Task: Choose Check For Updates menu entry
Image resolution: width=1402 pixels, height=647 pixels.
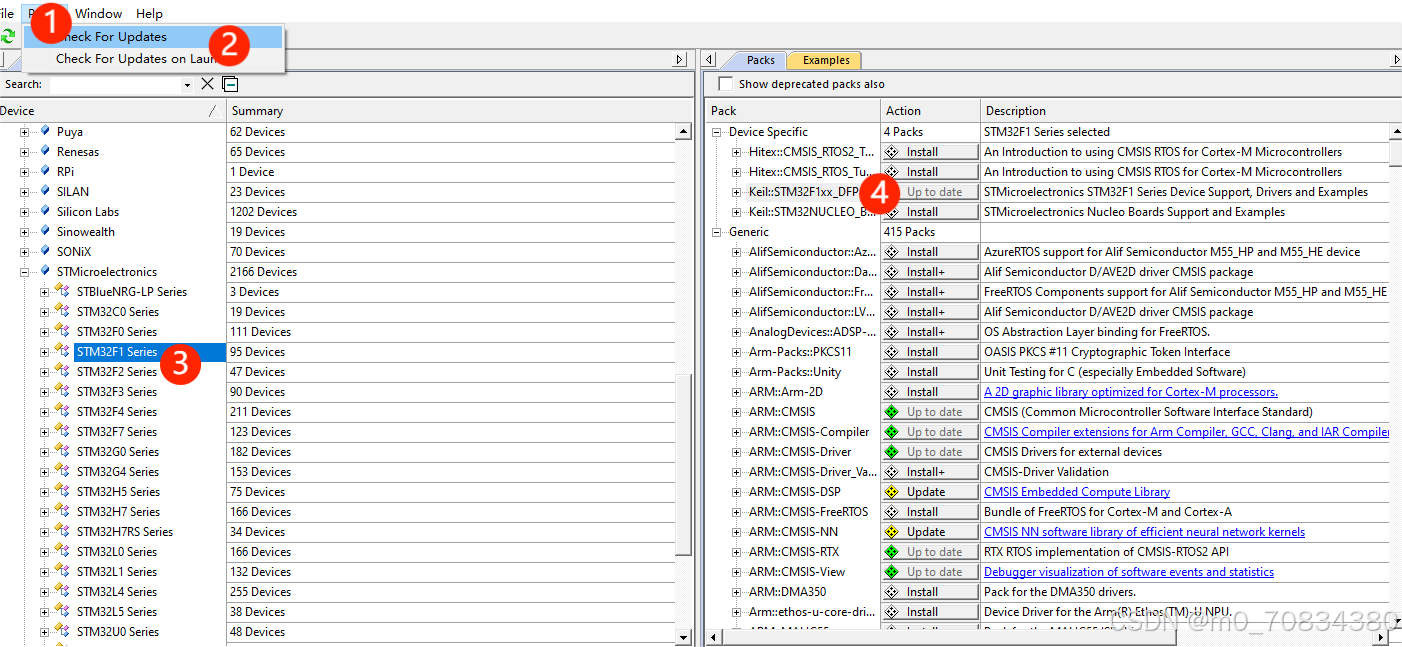Action: coord(154,37)
